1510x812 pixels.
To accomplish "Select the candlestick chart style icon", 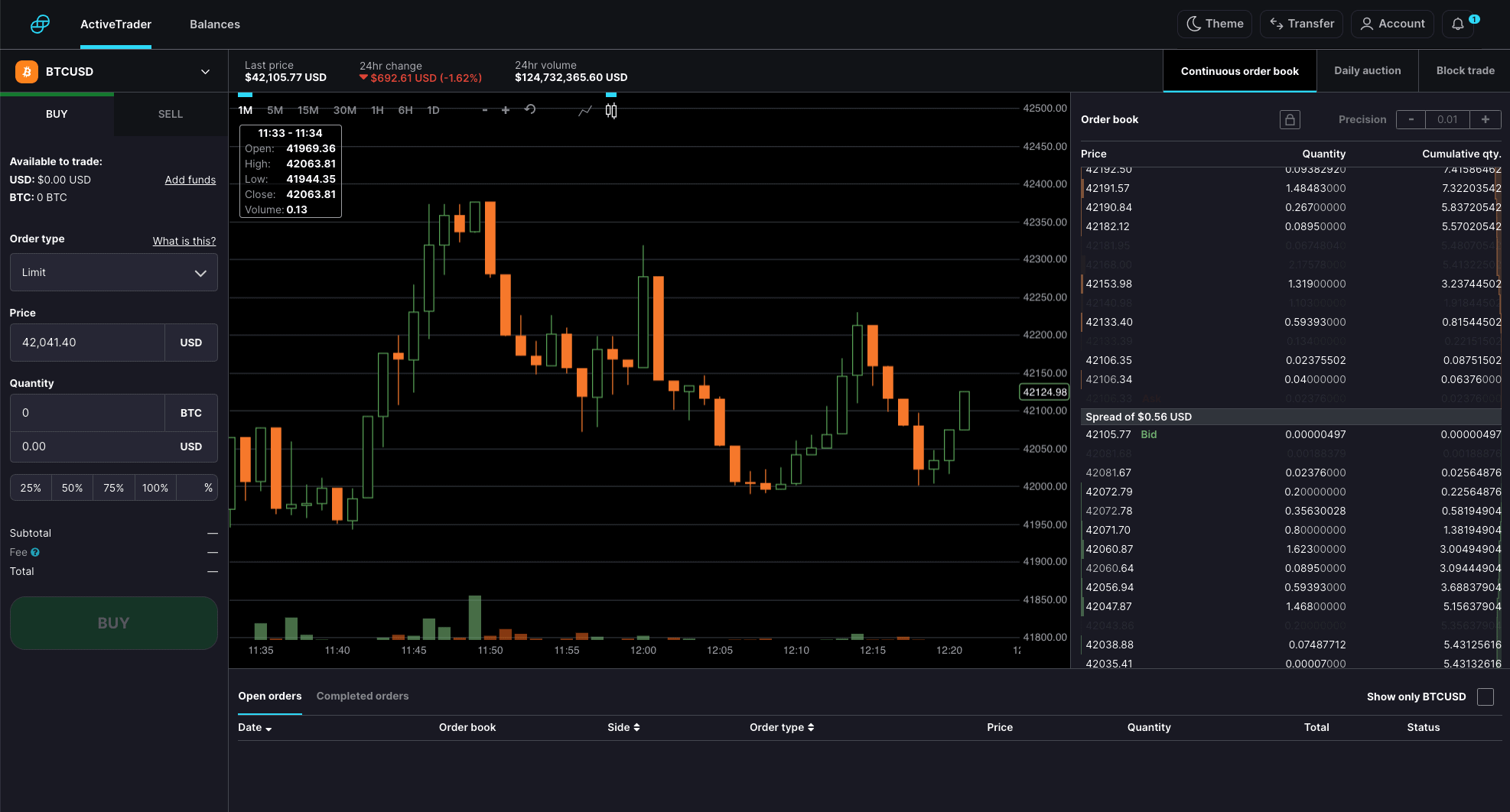I will 611,111.
